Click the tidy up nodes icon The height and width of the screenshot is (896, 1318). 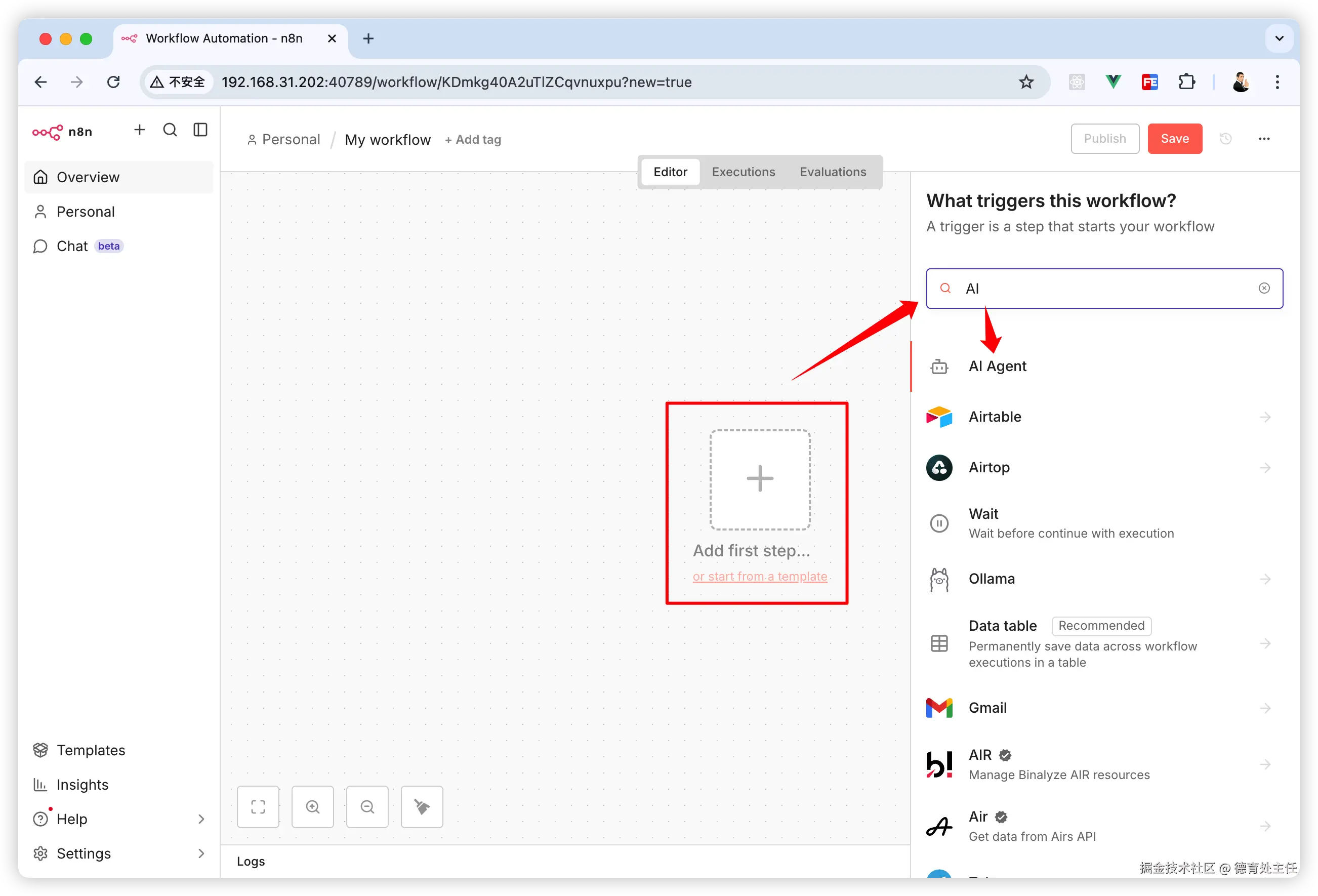(422, 806)
